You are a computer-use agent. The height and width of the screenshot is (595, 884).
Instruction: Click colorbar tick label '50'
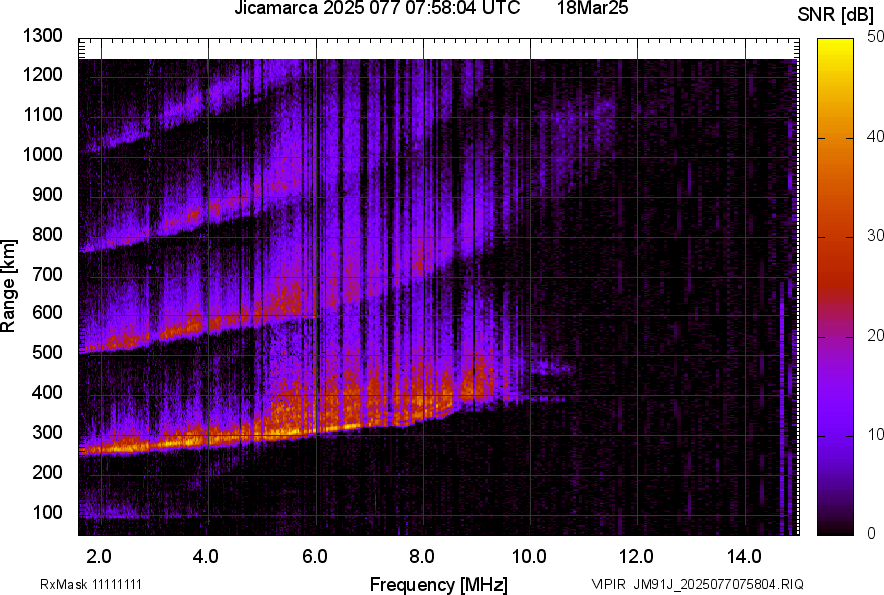point(876,37)
